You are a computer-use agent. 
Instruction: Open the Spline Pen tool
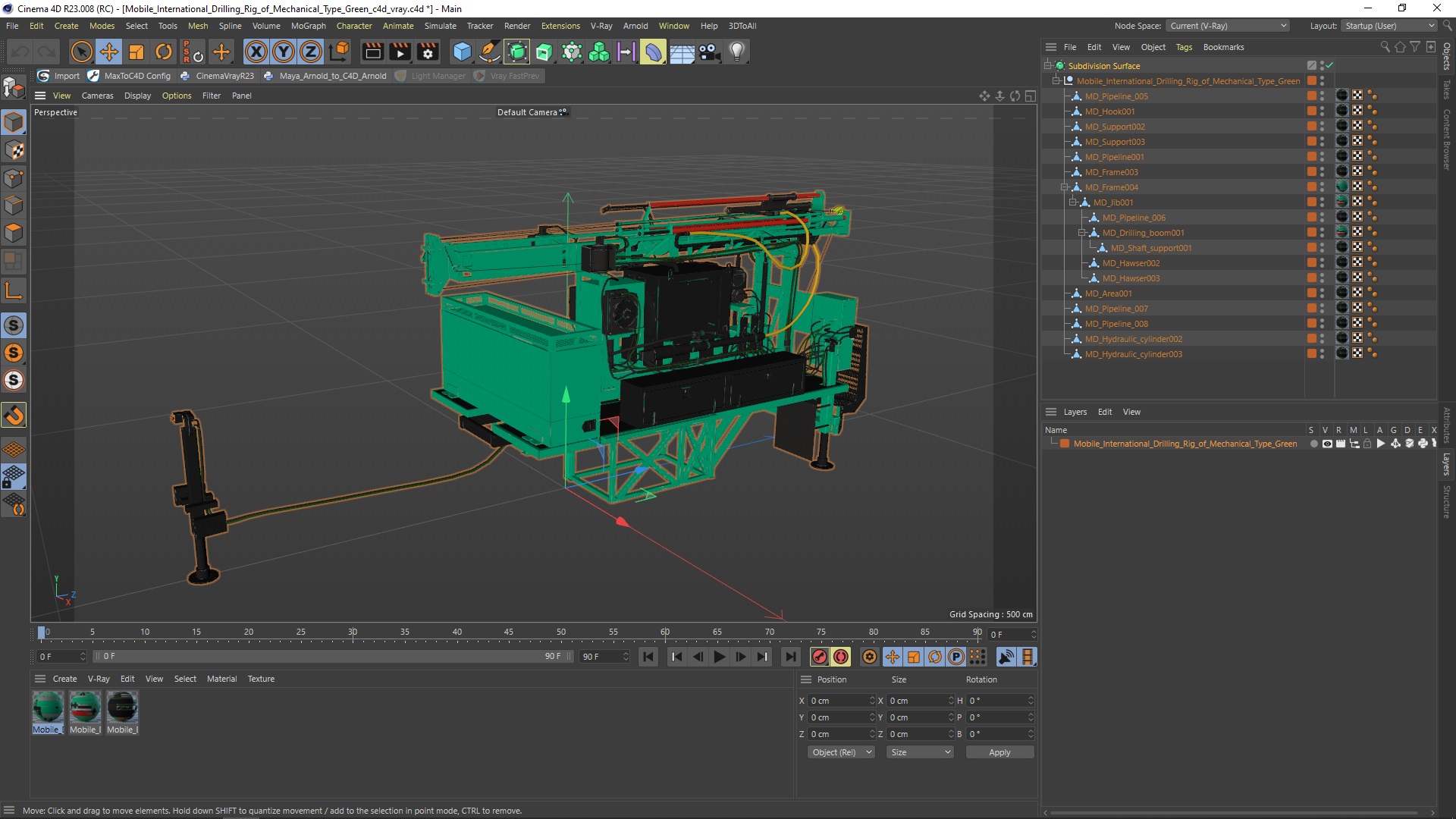coord(490,52)
